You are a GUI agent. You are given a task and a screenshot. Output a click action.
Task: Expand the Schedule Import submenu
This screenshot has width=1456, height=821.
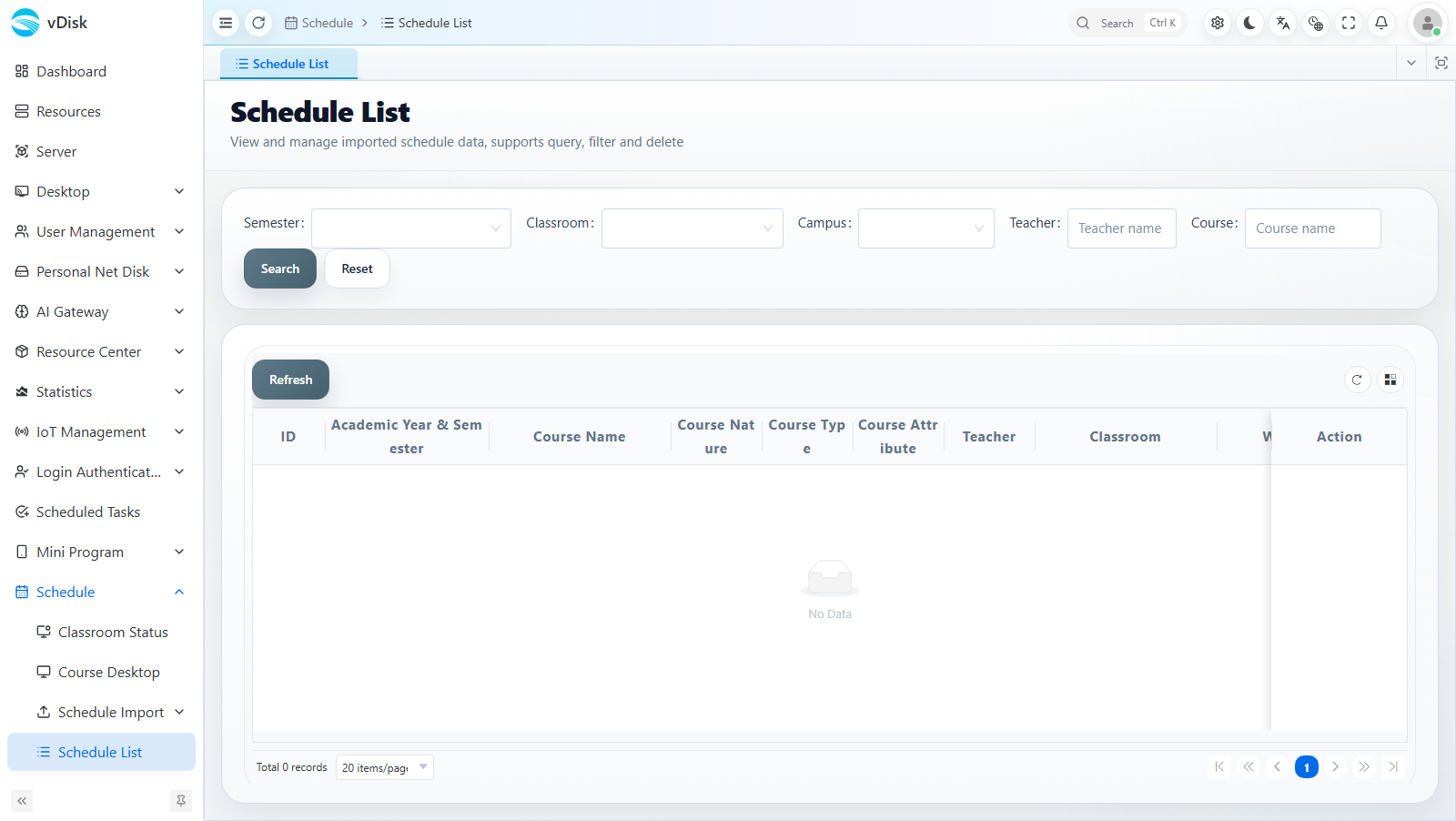click(111, 712)
